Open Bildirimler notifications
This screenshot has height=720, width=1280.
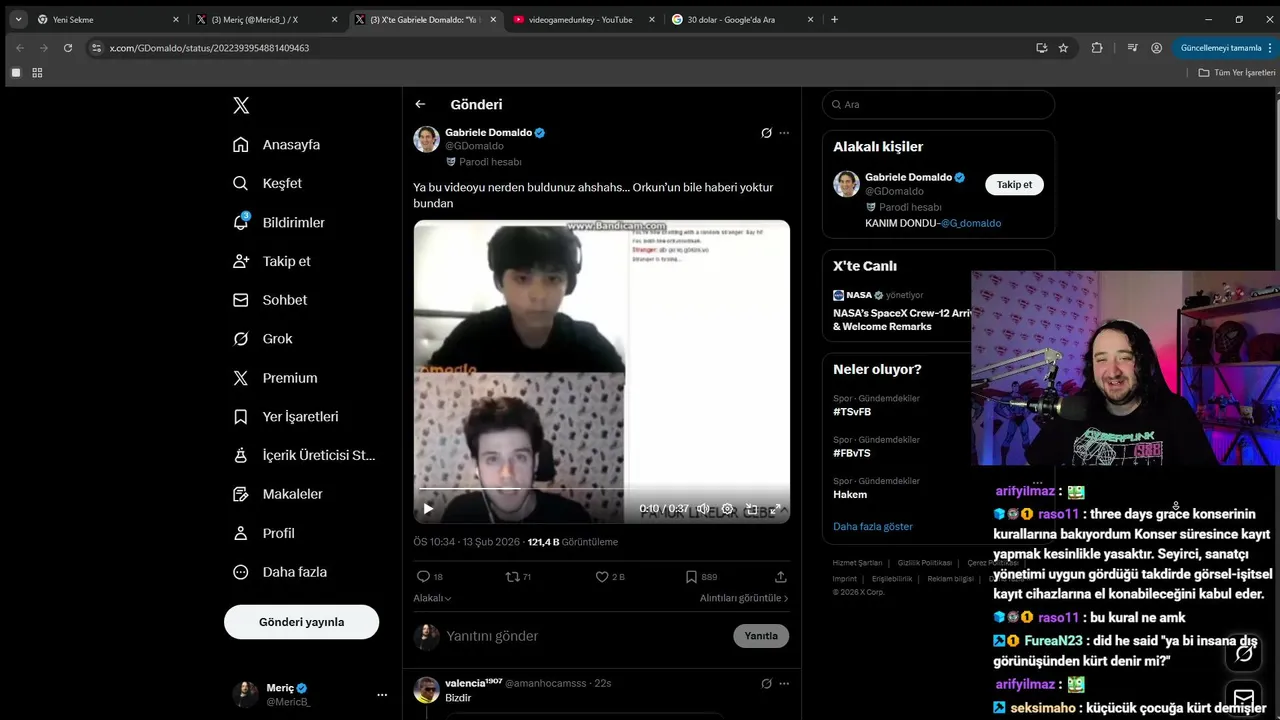[x=279, y=222]
